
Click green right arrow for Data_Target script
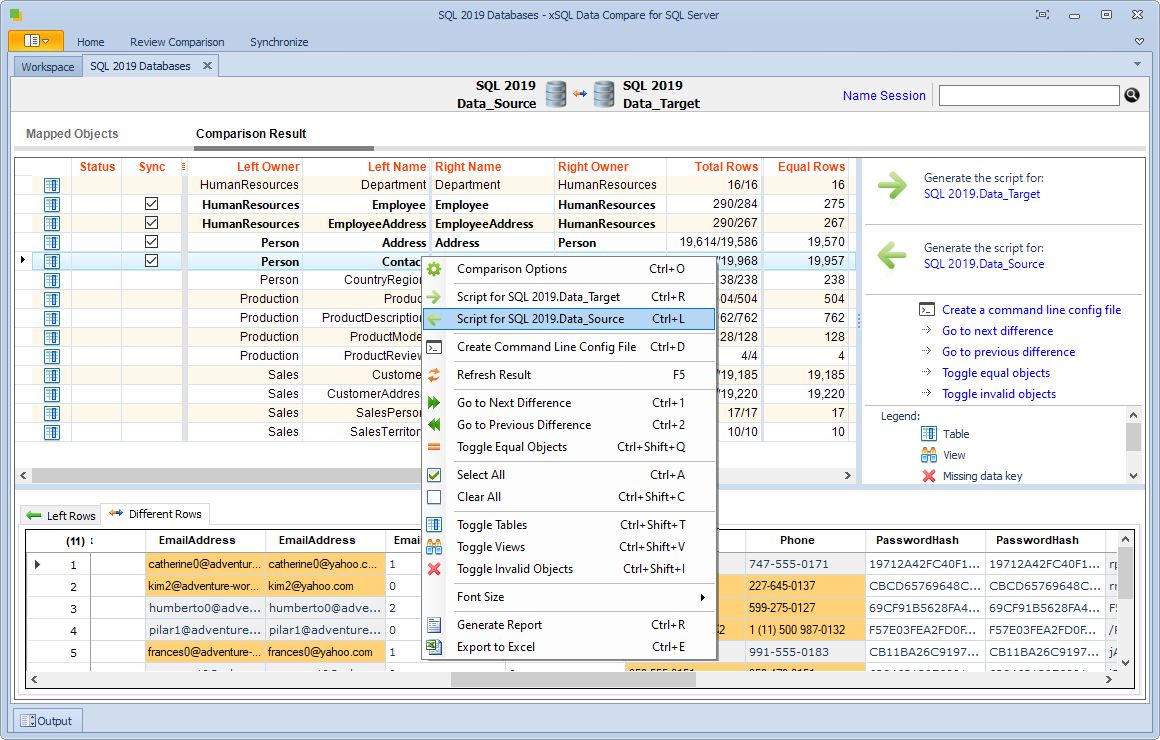click(x=892, y=185)
